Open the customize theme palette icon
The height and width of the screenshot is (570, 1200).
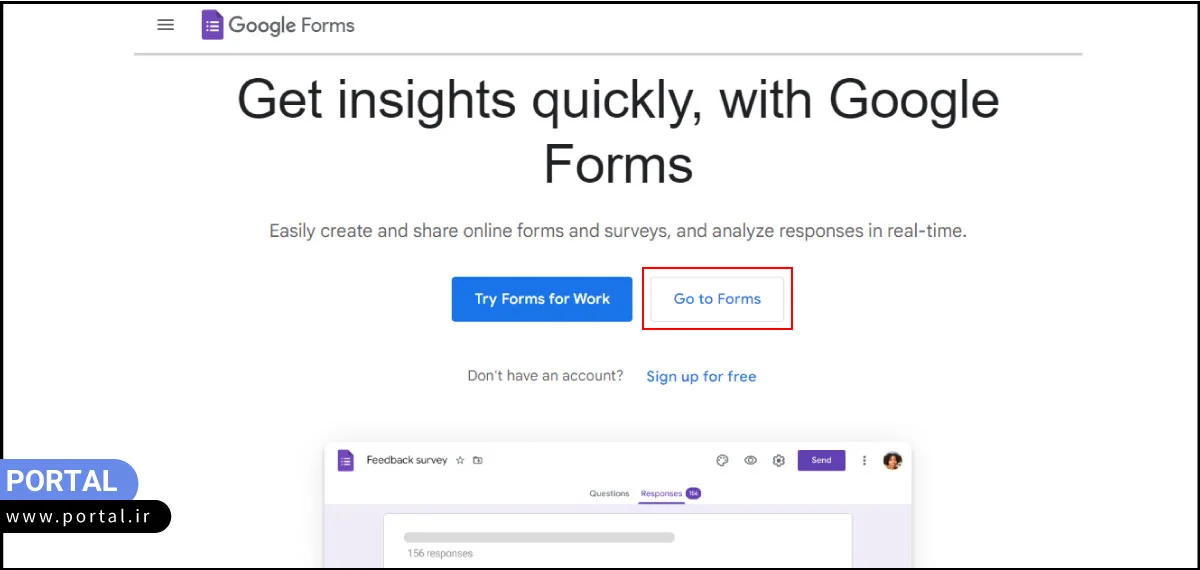pos(723,460)
